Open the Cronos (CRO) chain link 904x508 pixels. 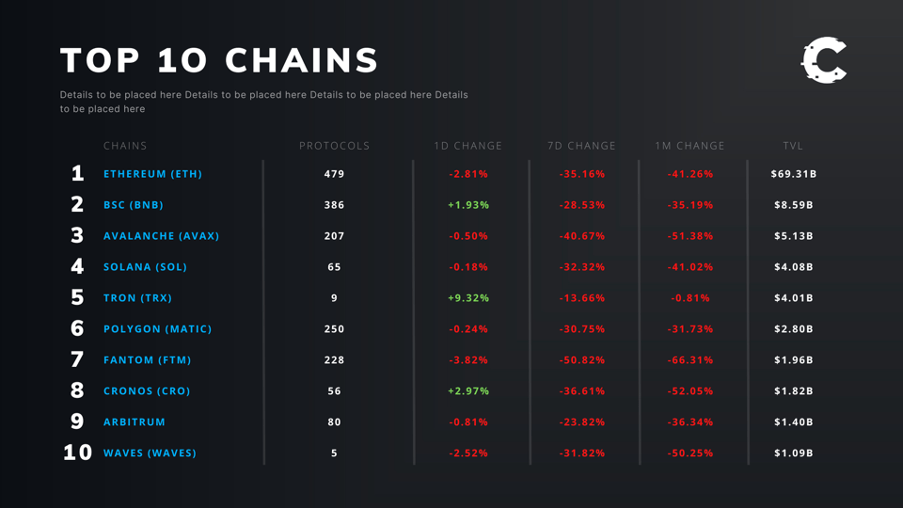pos(147,391)
